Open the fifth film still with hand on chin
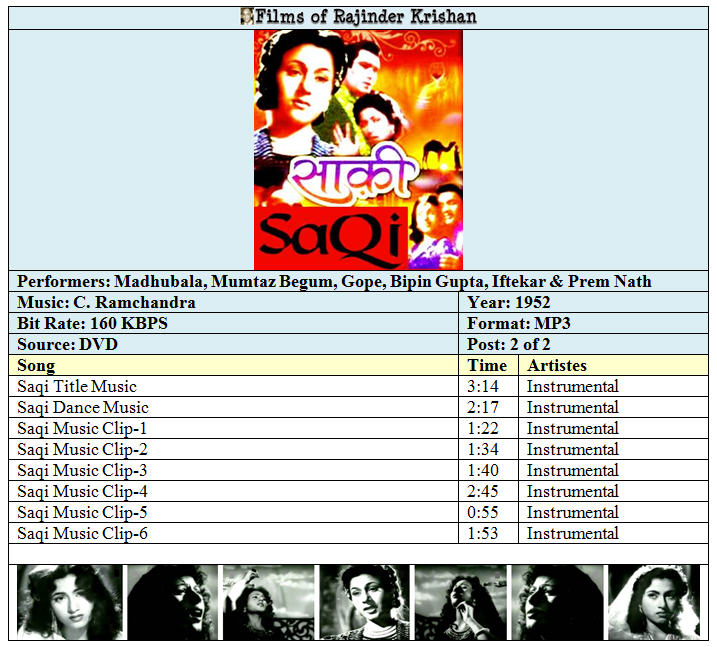717x647 pixels. tap(460, 602)
